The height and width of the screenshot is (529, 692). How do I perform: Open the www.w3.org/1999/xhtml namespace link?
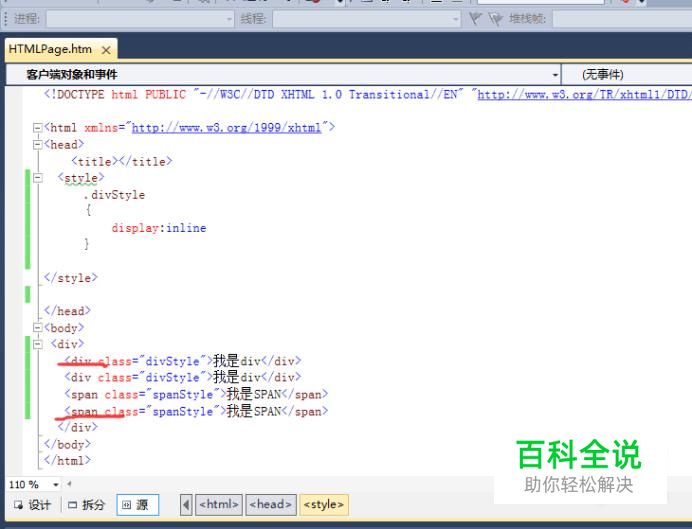(x=226, y=128)
